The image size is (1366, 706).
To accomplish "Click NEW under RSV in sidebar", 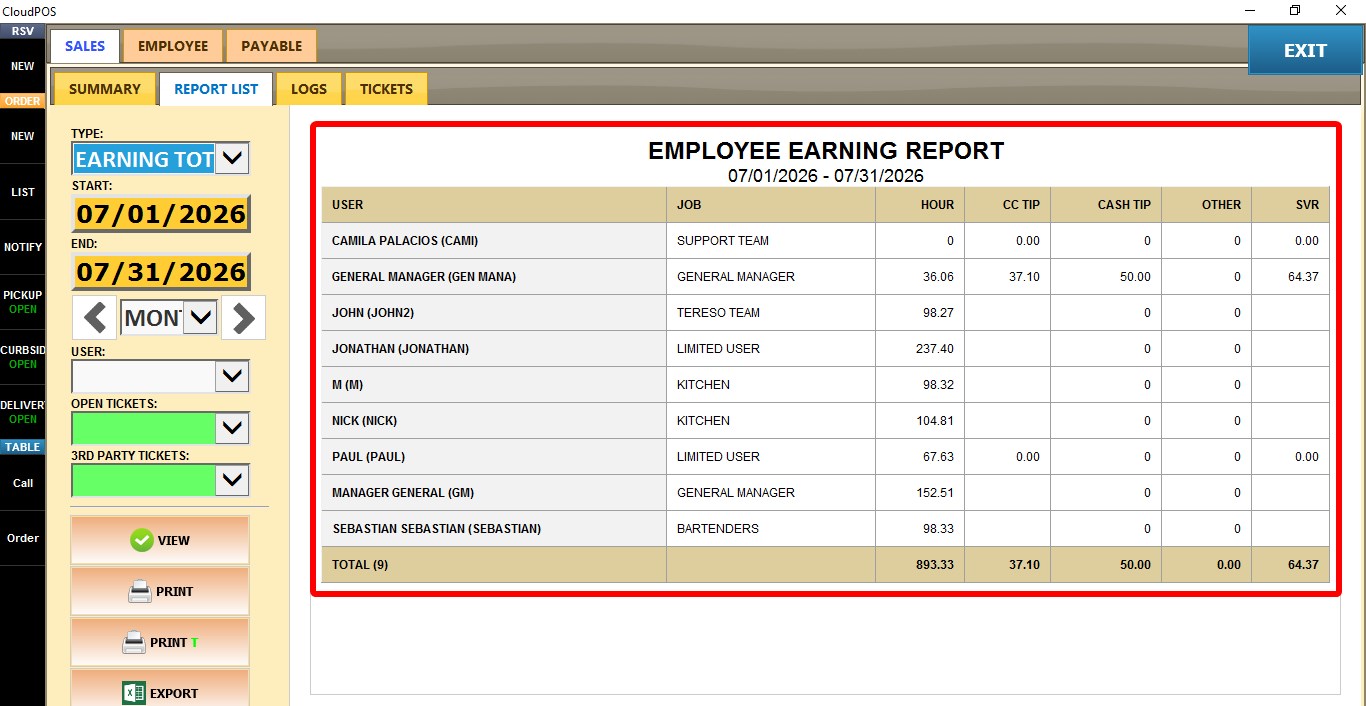I will (22, 66).
